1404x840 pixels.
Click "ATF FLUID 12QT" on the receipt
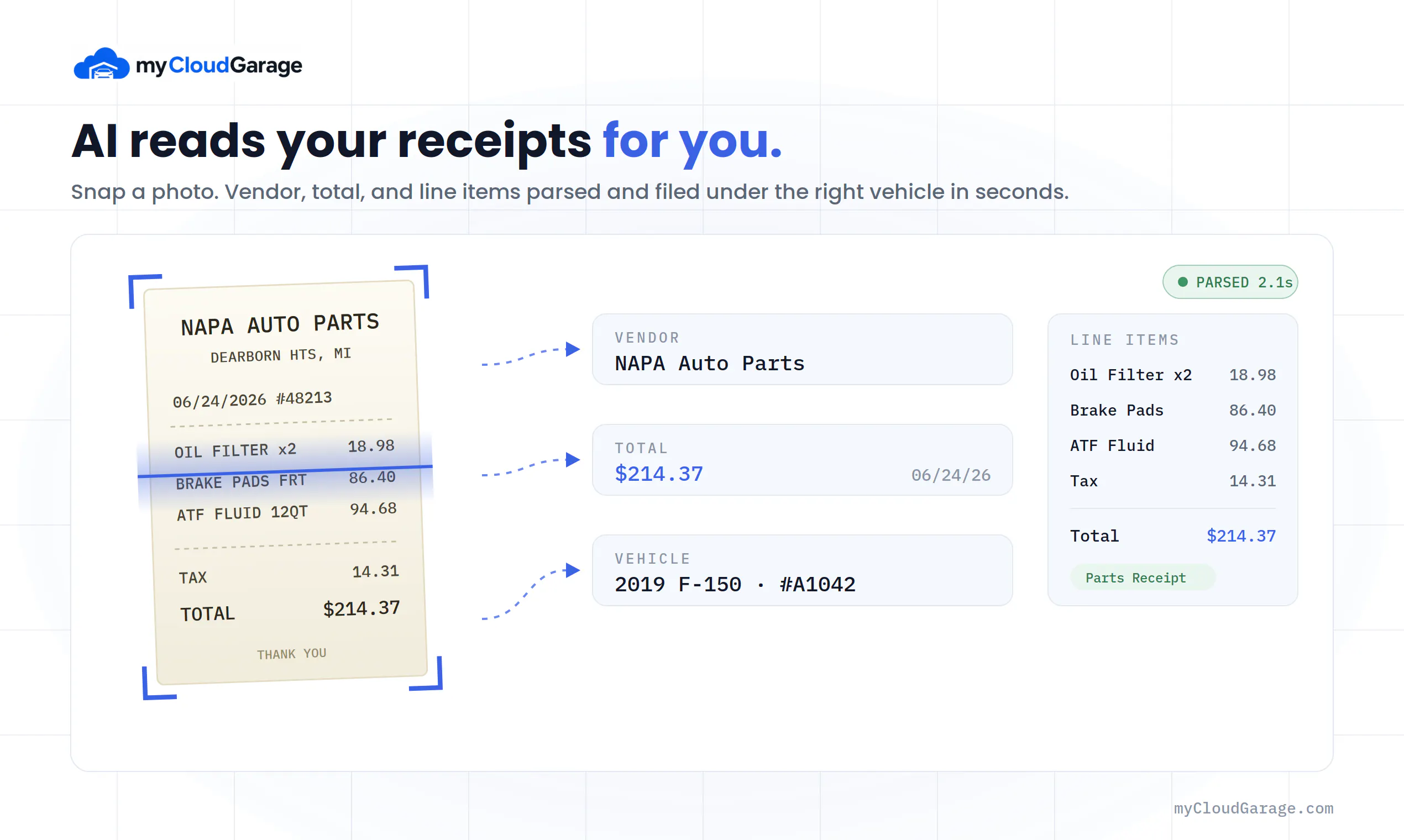point(242,513)
